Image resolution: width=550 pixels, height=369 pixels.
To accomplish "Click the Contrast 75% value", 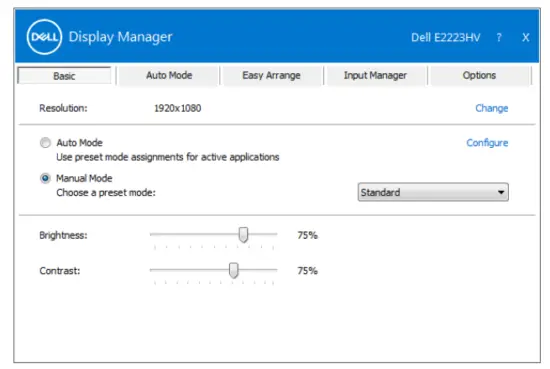I will [307, 270].
